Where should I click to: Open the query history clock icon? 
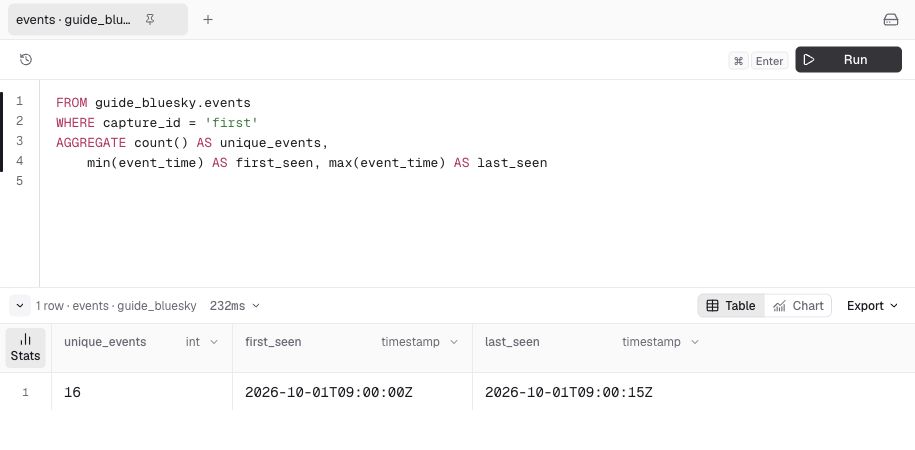(26, 60)
